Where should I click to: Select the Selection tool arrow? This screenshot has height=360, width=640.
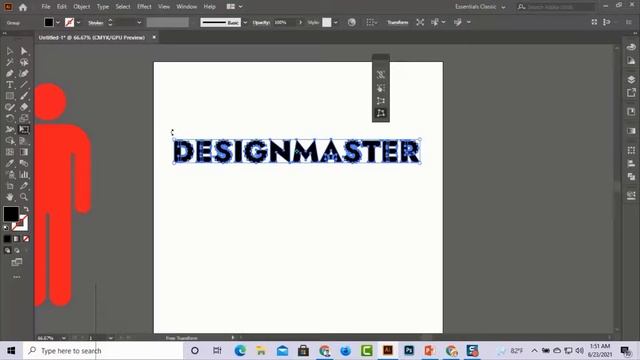click(x=9, y=51)
